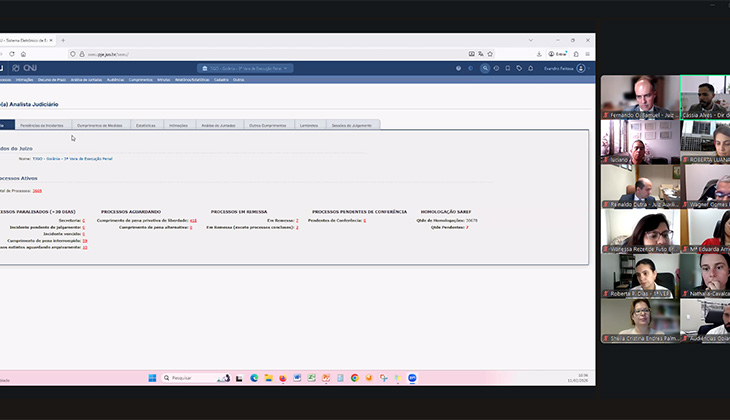Click the help question mark icon
Viewport: 730px width, 420px height.
point(459,68)
